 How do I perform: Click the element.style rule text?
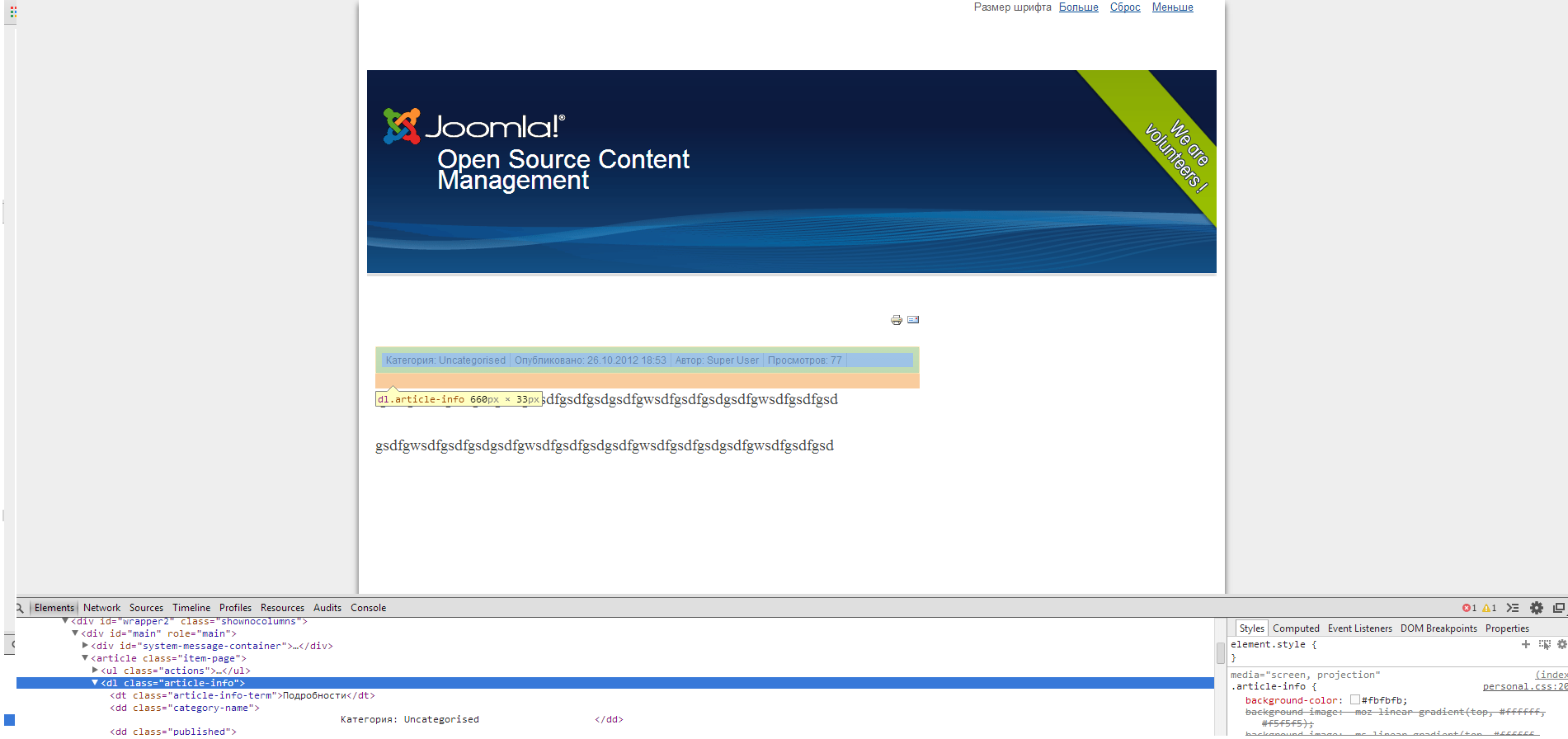point(1274,645)
